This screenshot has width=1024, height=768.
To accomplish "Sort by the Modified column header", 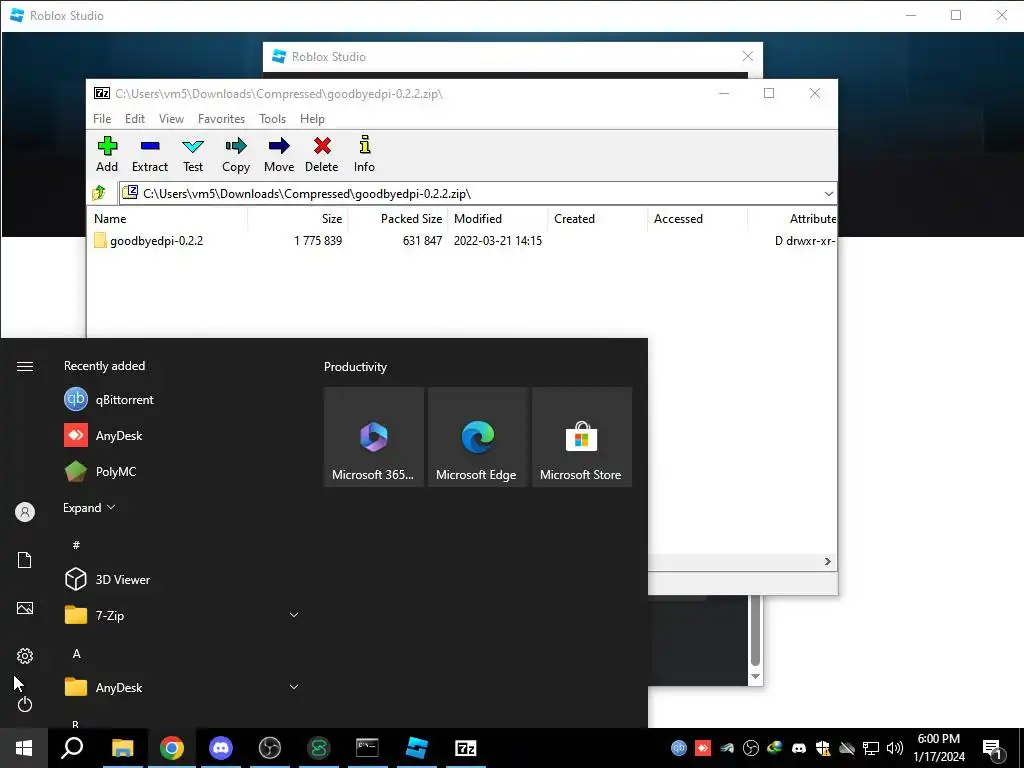I will pos(498,219).
